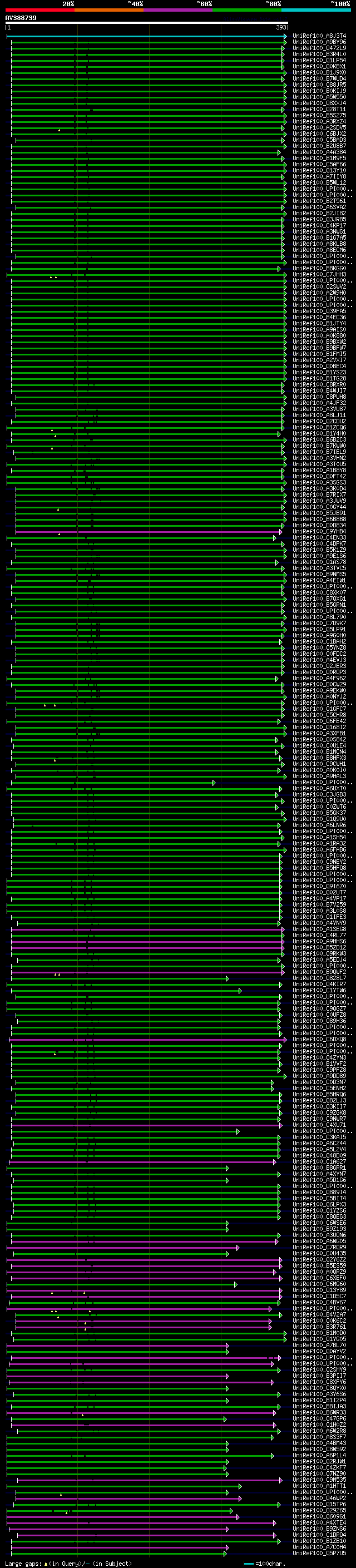This screenshot has width=356, height=1568.
Task: Click the cyan =100char scale legend
Action: point(264,1564)
